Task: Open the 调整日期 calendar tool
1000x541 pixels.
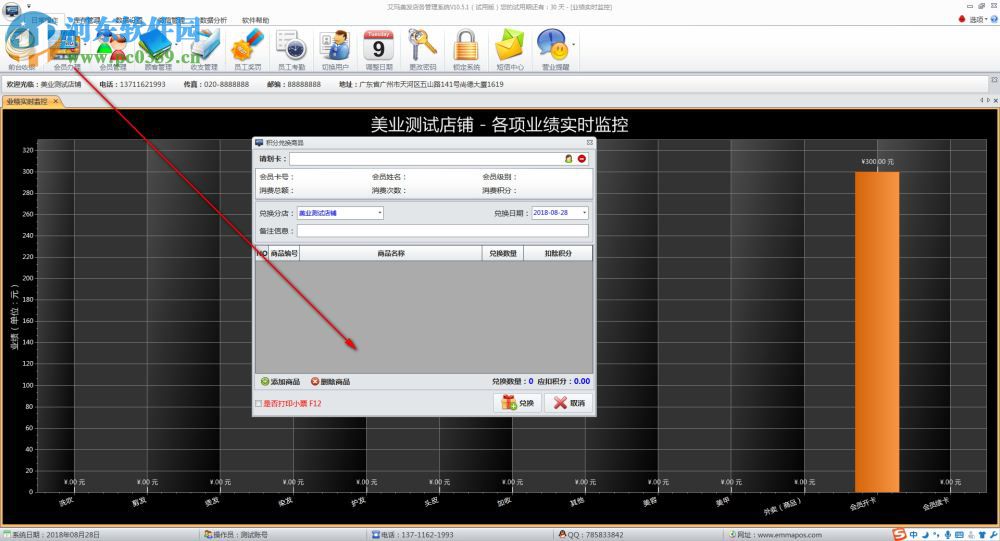Action: (379, 50)
